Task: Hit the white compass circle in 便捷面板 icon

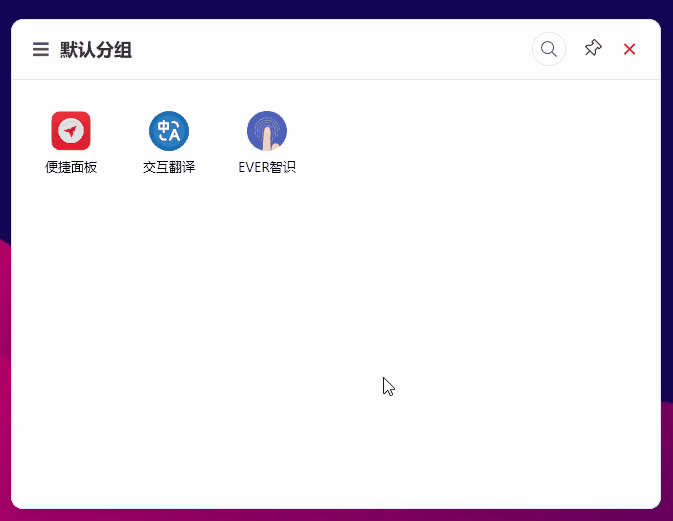Action: [70, 130]
